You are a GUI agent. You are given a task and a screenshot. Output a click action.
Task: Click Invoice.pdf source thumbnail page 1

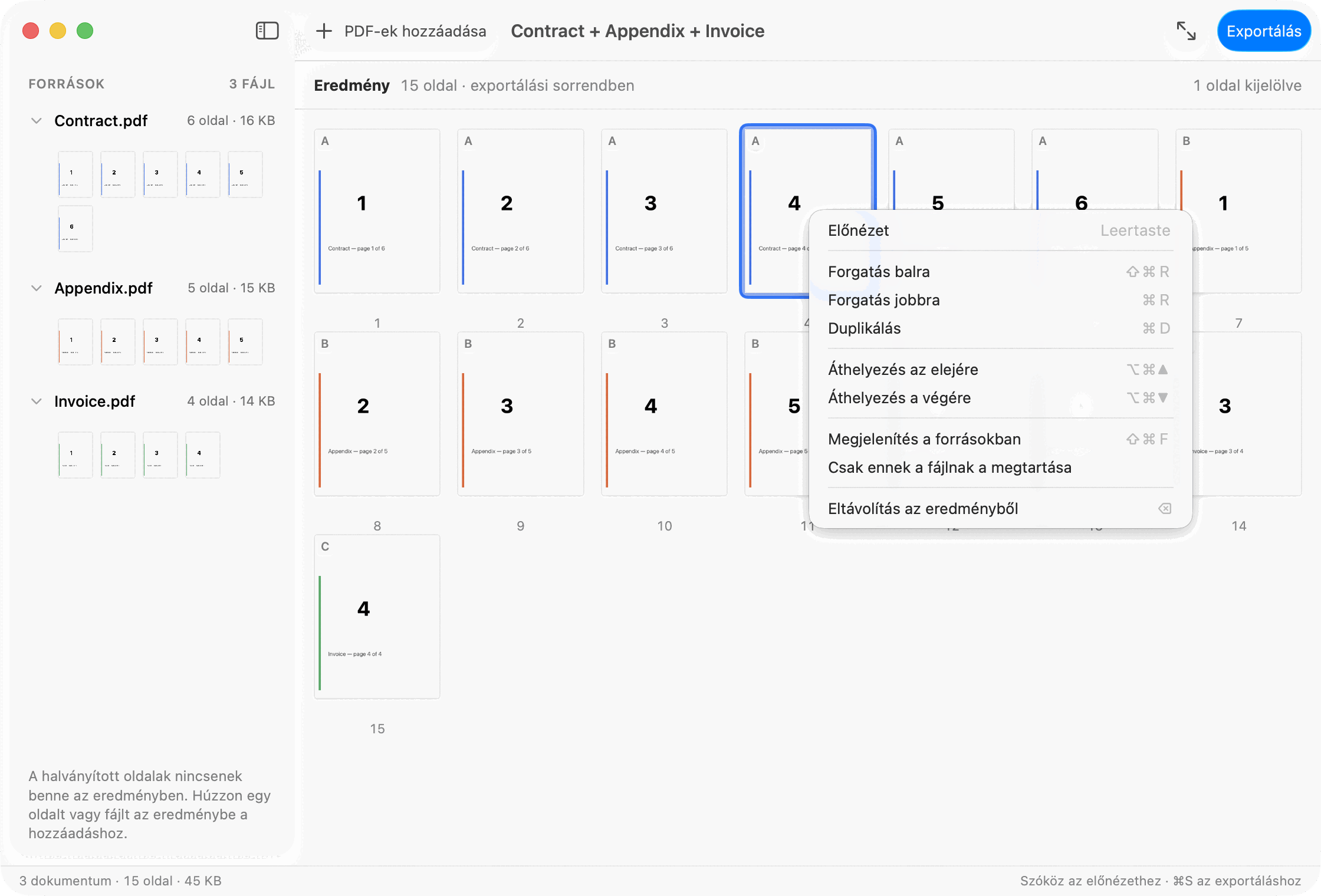coord(75,454)
